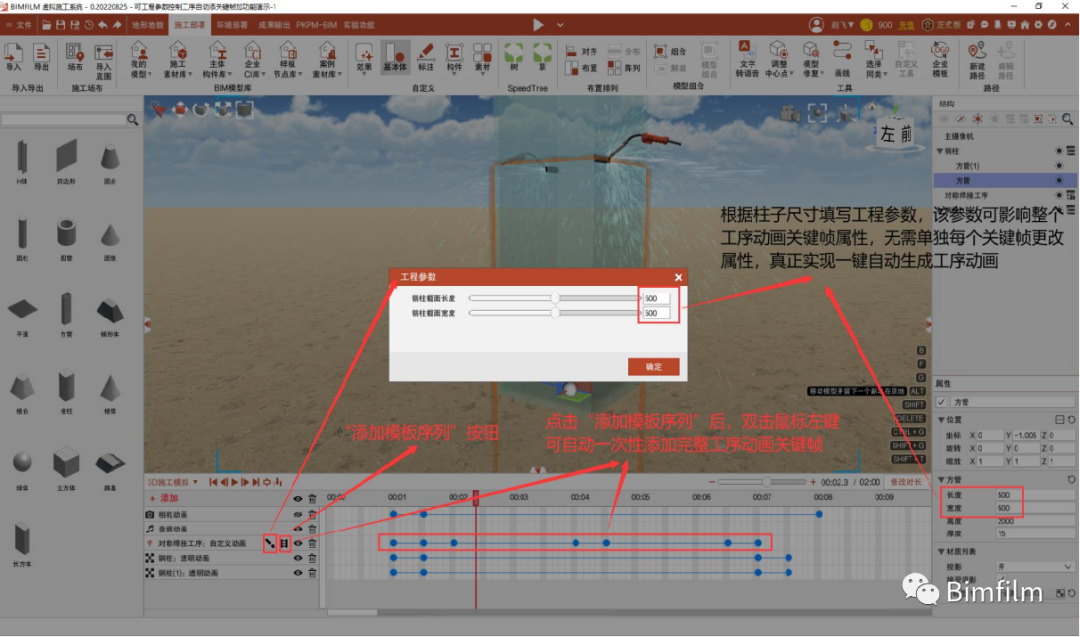Switch to 实验功能 tab
The width and height of the screenshot is (1080, 637).
click(359, 25)
